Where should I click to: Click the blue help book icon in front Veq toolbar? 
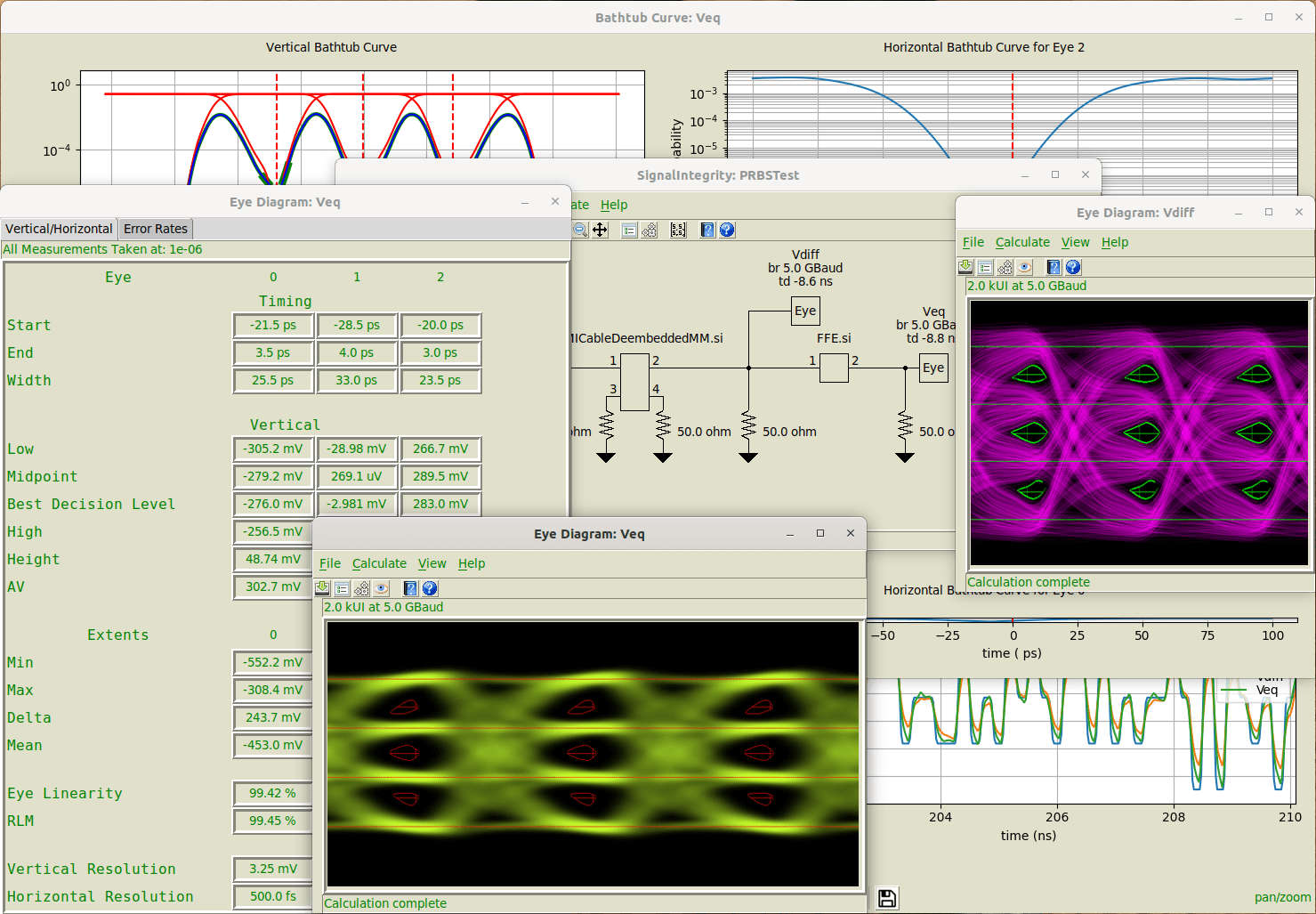click(410, 588)
